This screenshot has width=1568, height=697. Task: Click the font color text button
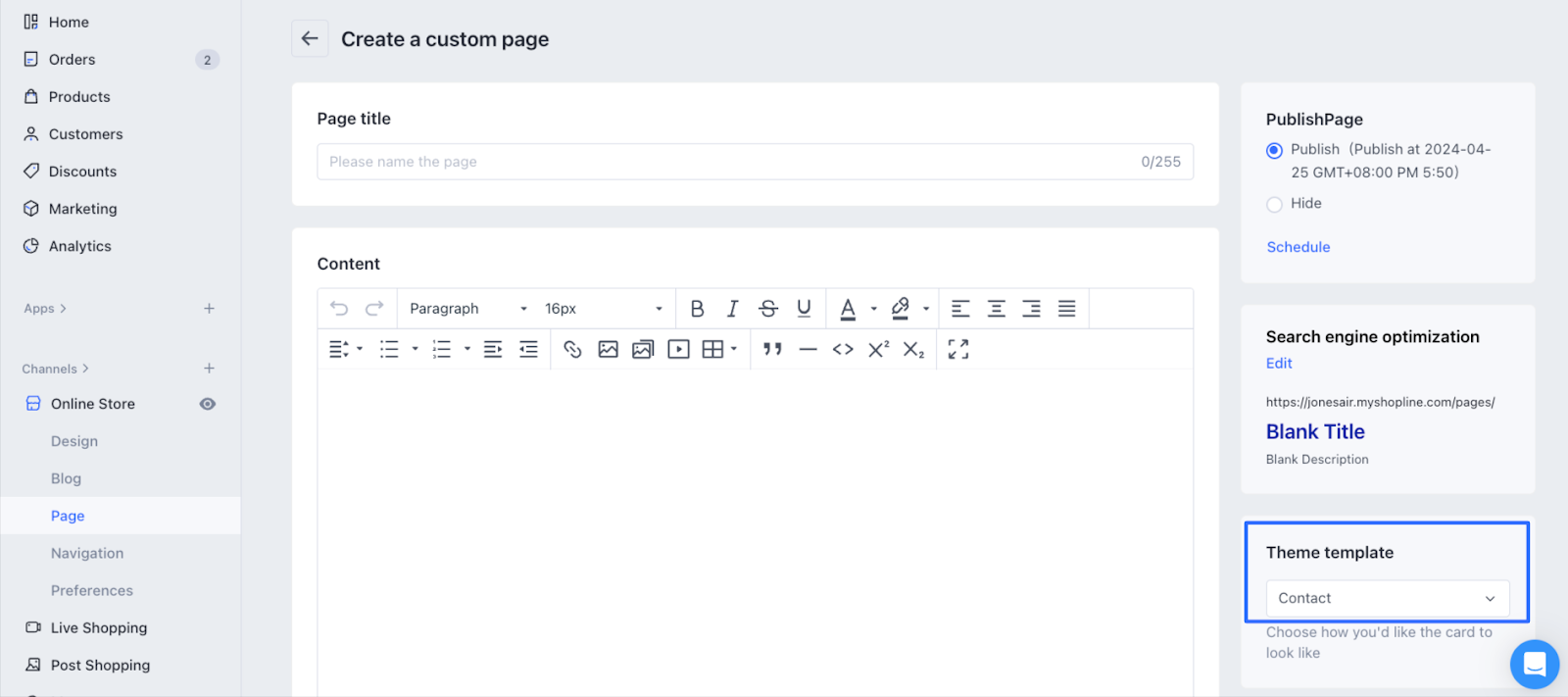click(849, 309)
